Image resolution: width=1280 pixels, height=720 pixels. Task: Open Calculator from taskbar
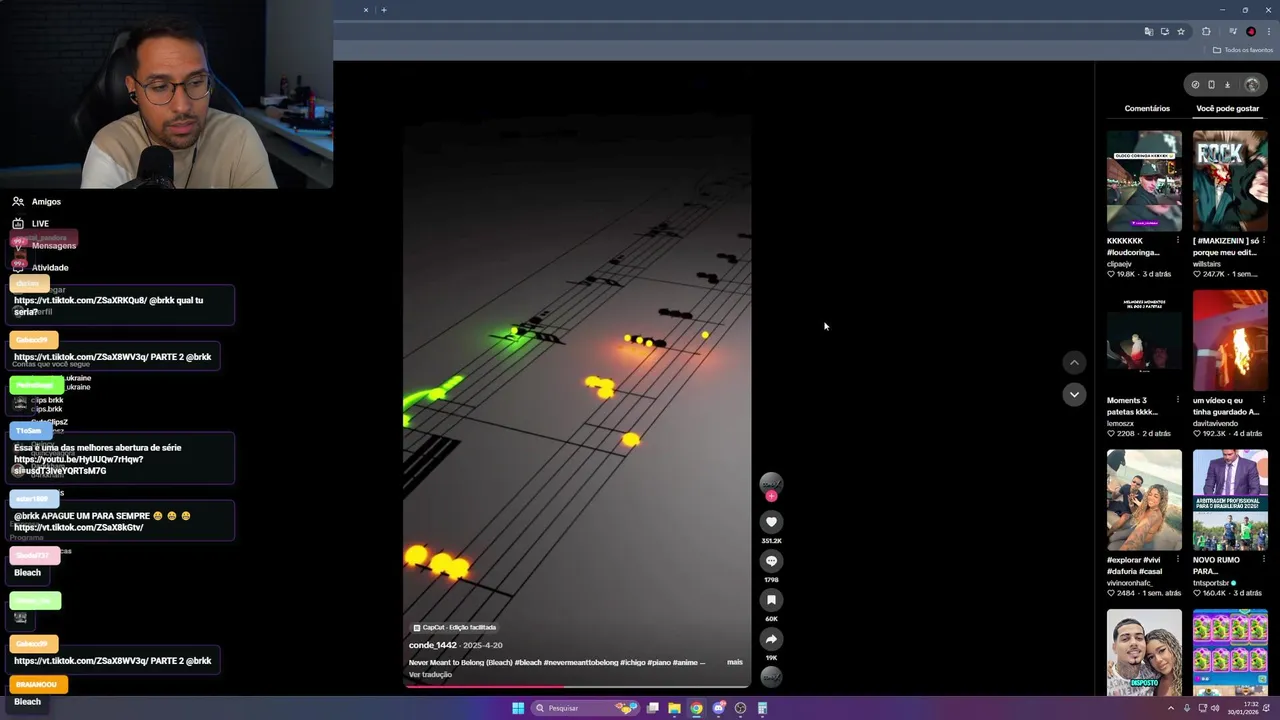[x=762, y=708]
